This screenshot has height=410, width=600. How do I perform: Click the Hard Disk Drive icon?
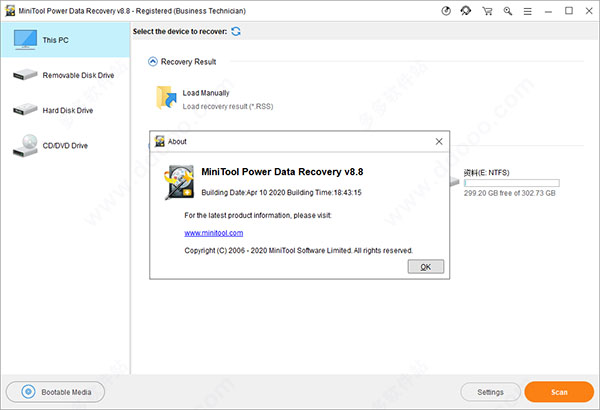click(25, 109)
